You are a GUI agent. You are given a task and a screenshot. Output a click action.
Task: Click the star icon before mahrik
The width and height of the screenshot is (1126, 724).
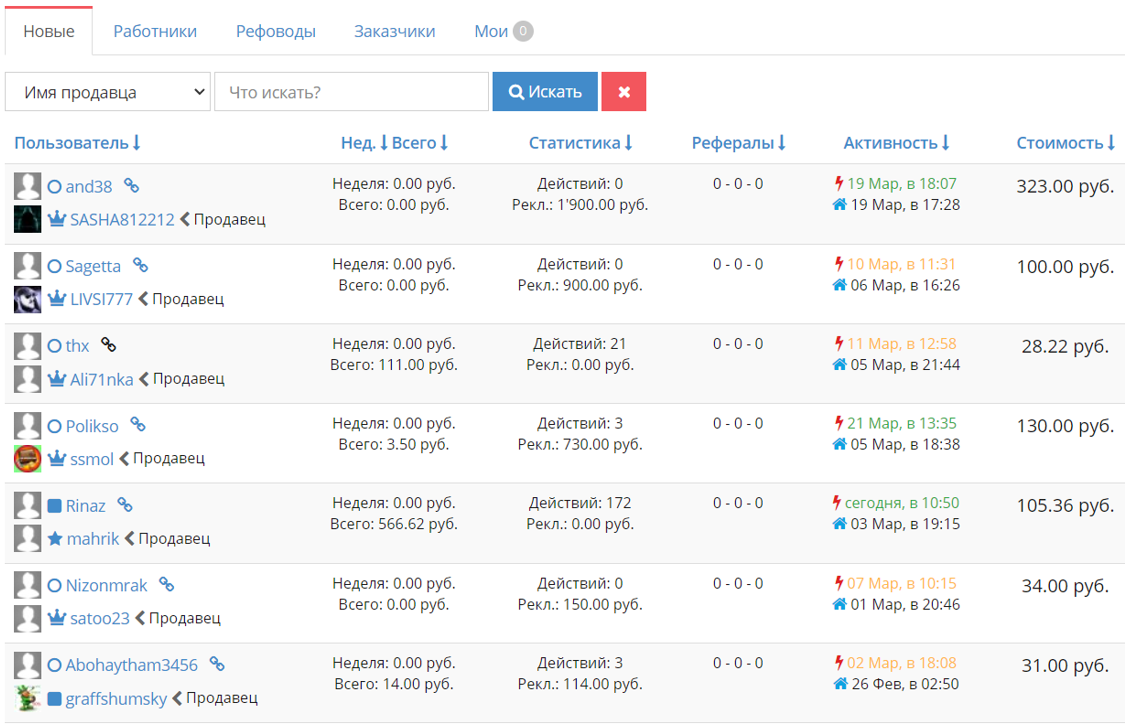pos(55,538)
